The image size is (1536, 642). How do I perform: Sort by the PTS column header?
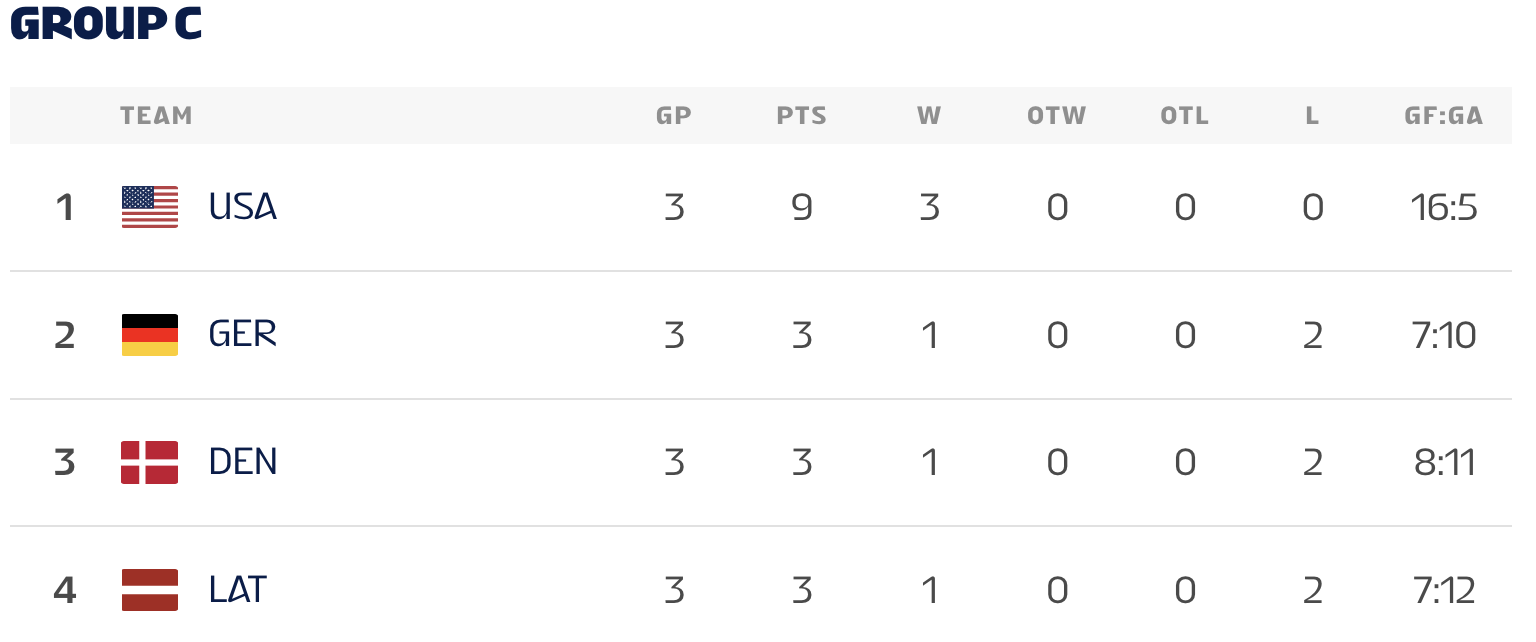coord(802,116)
